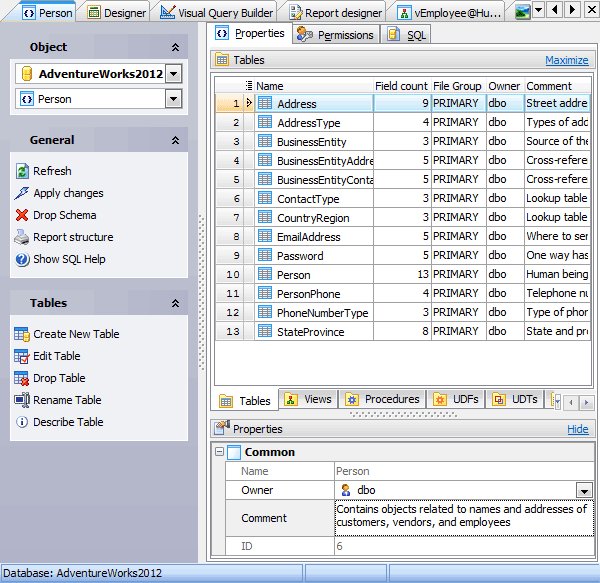Click windows list icon in tab bar

coord(522,11)
